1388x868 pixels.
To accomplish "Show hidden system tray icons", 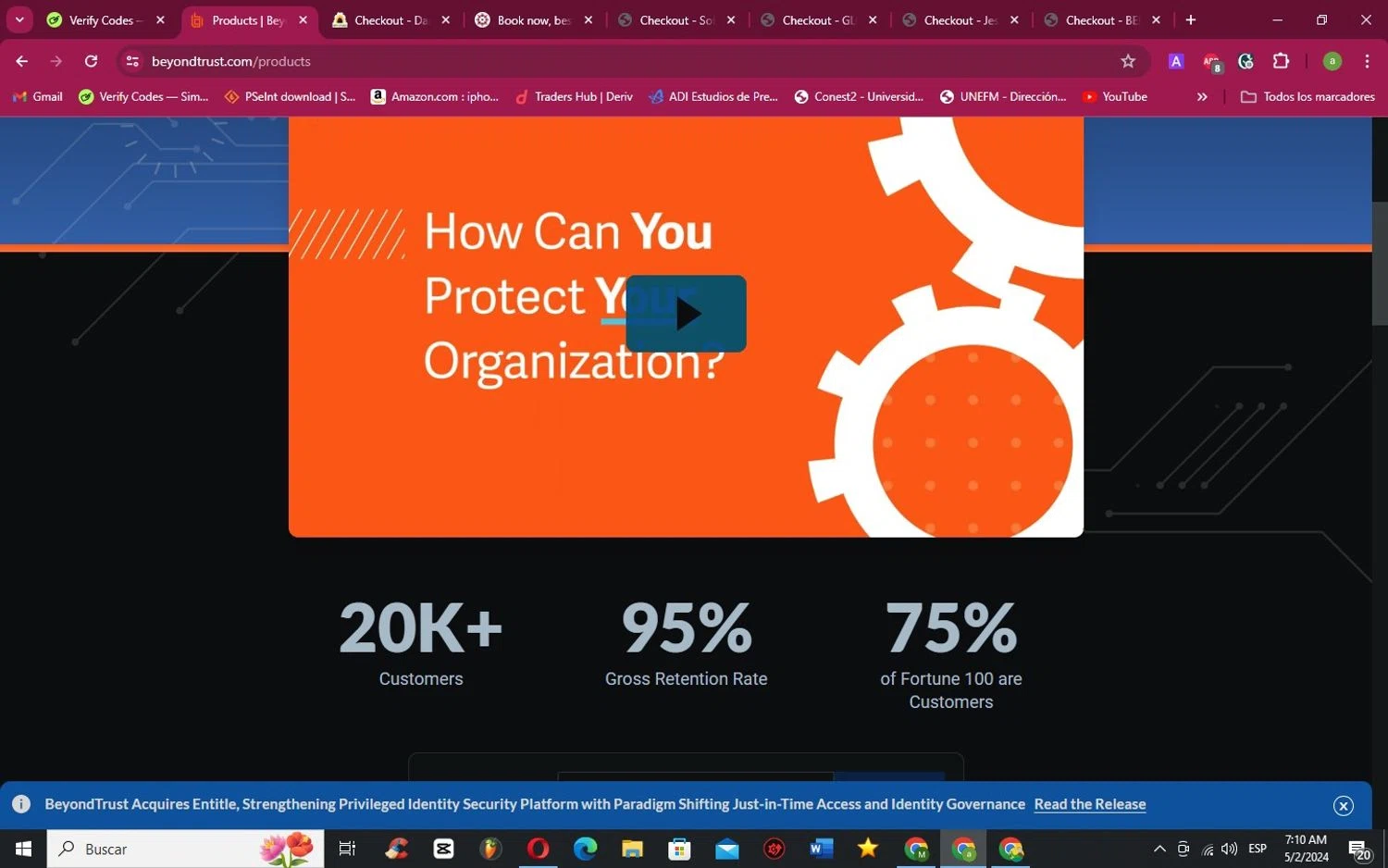I will click(1159, 849).
